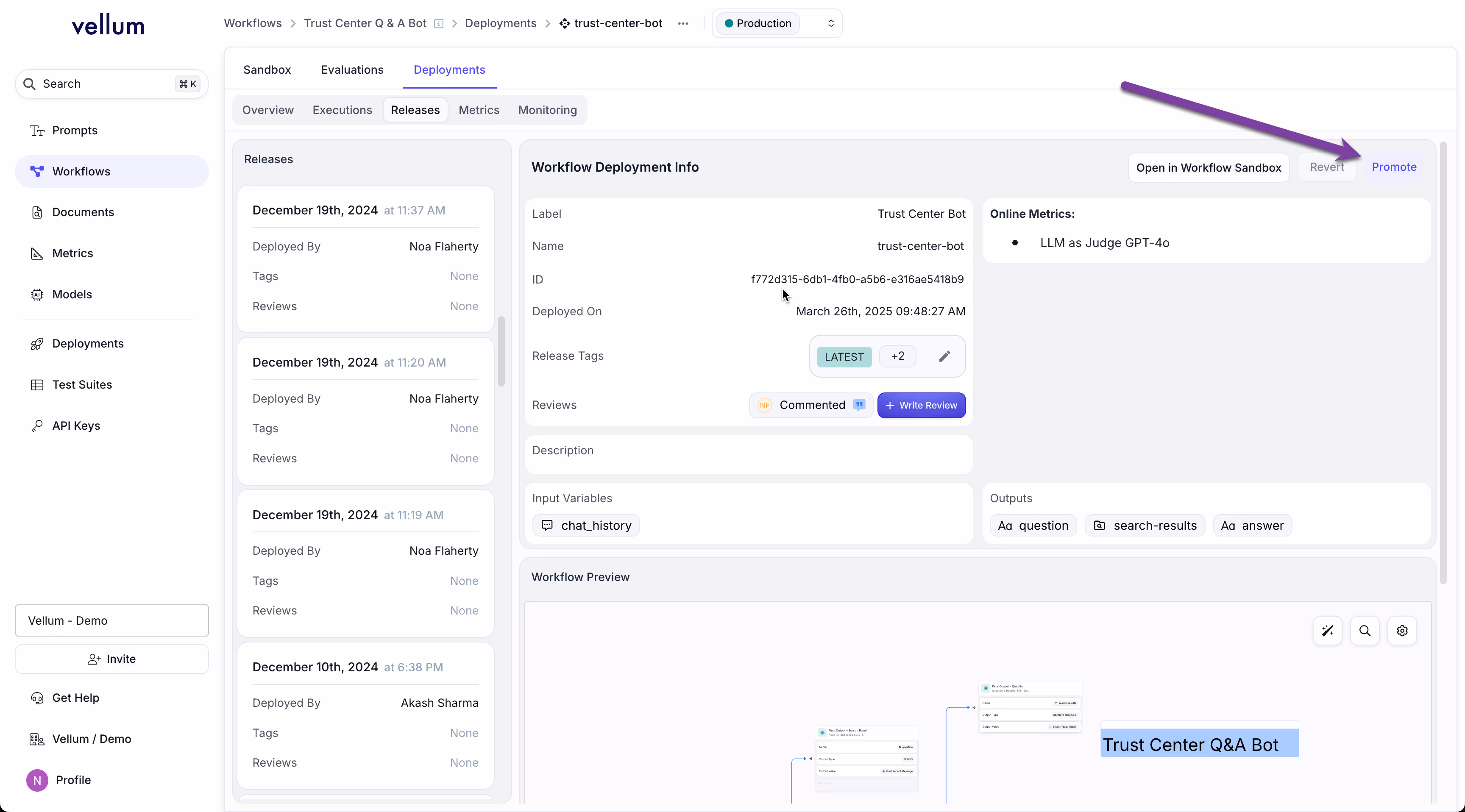The height and width of the screenshot is (812, 1465).
Task: Select the Metrics deployment sub-tab
Action: [479, 110]
